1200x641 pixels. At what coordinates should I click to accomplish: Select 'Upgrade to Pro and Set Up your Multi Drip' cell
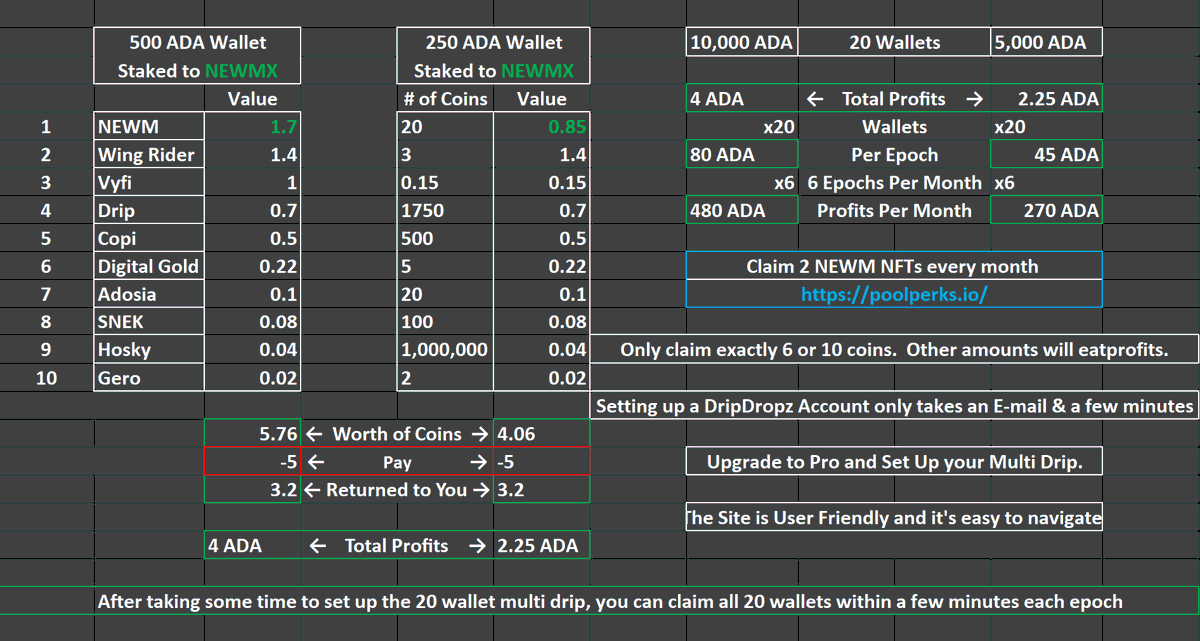(x=894, y=462)
